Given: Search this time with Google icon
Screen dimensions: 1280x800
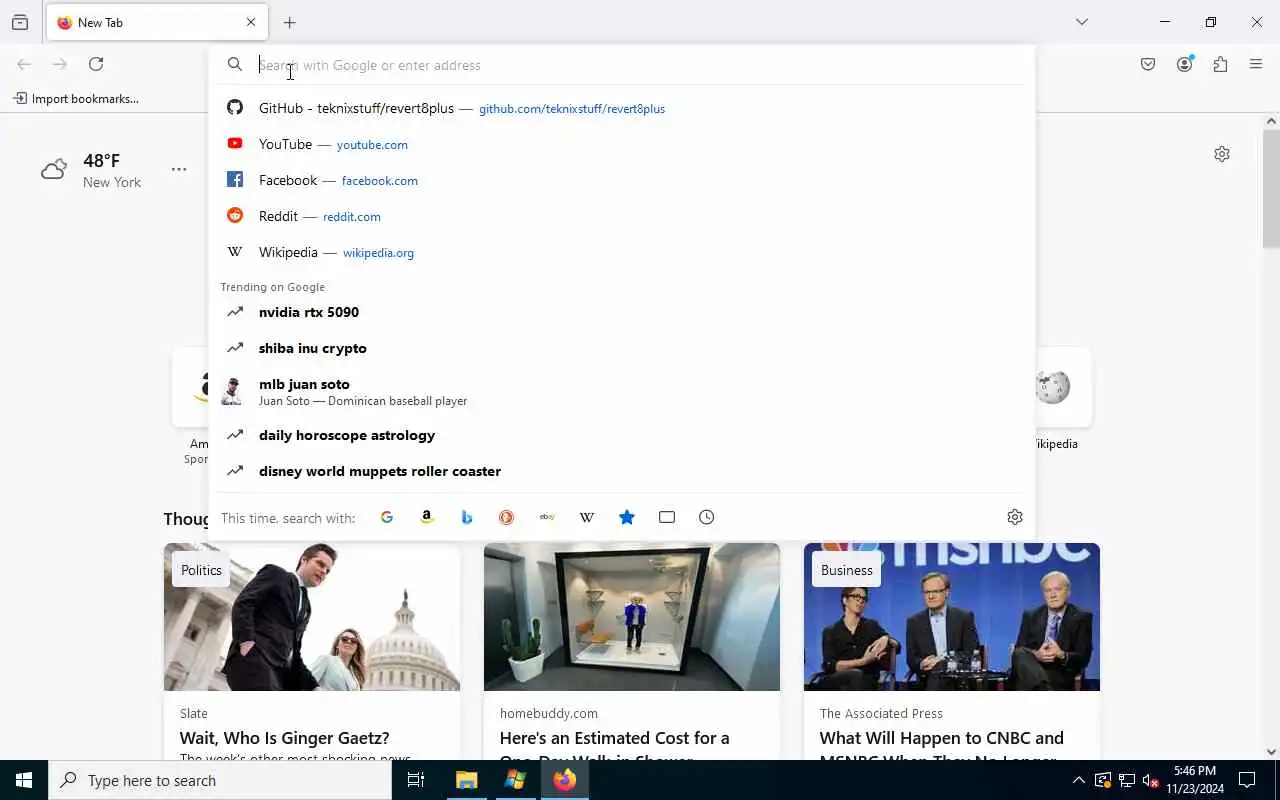Looking at the screenshot, I should (x=387, y=517).
